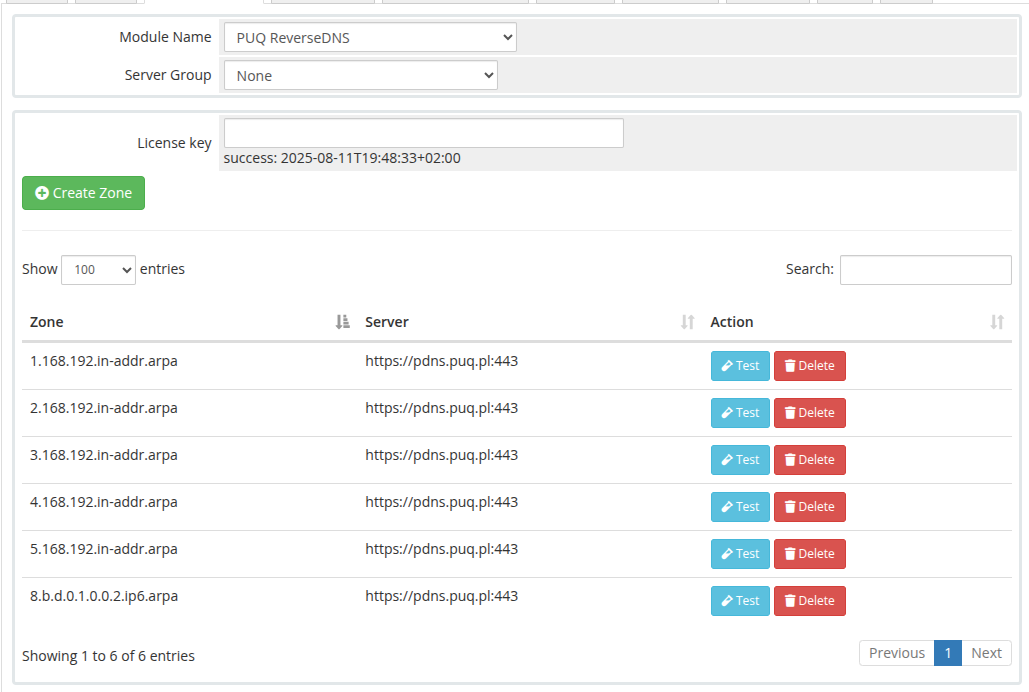Open the Module Name dropdown

(x=370, y=37)
